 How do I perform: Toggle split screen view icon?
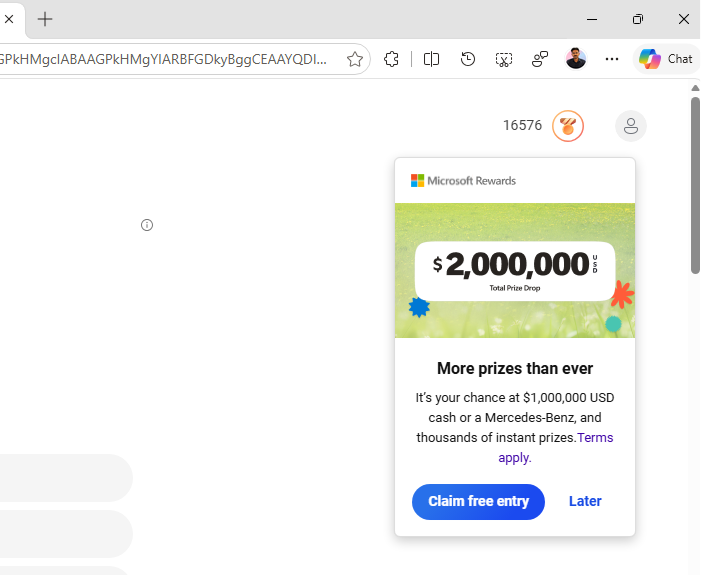[x=431, y=59]
